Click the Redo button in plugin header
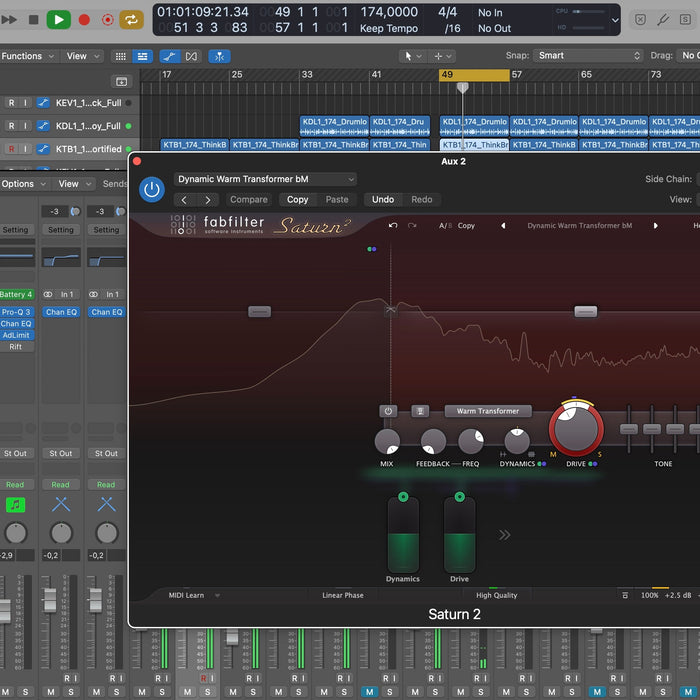This screenshot has height=700, width=700. [x=422, y=200]
